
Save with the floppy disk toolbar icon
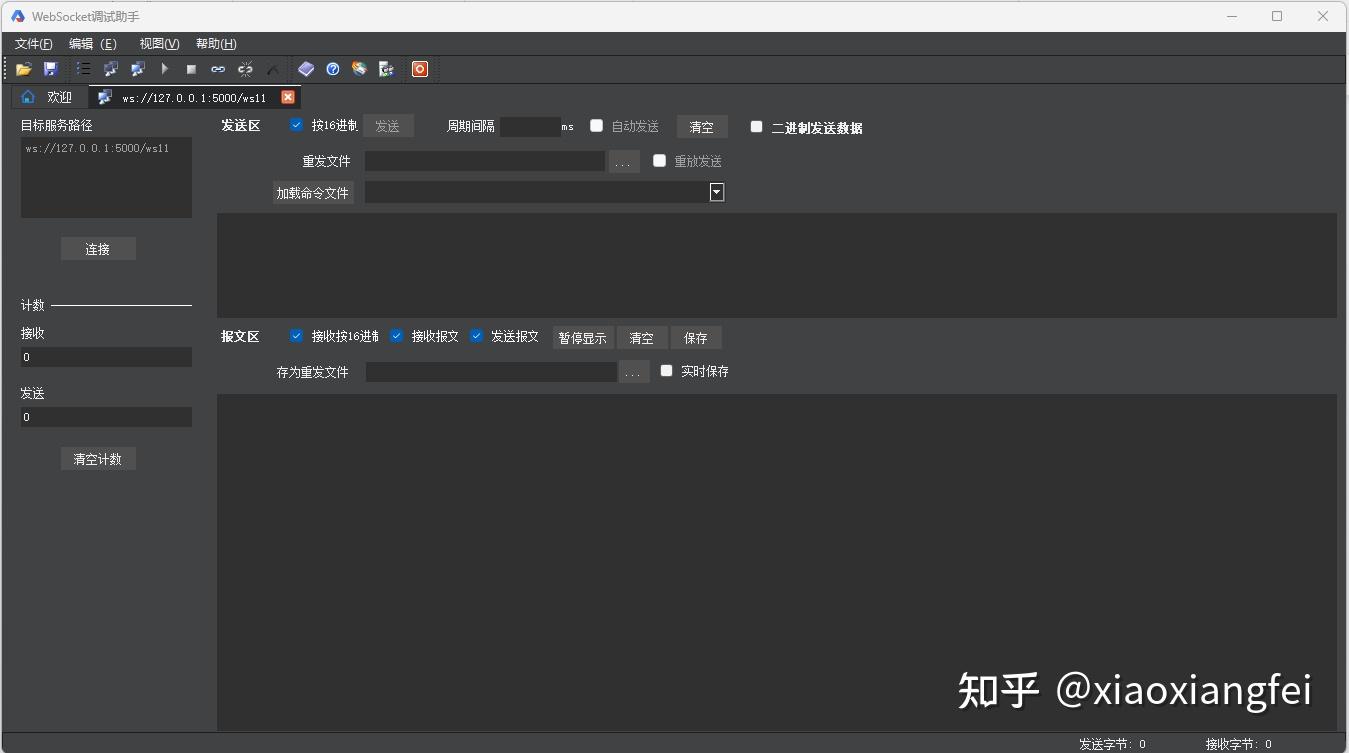[51, 69]
